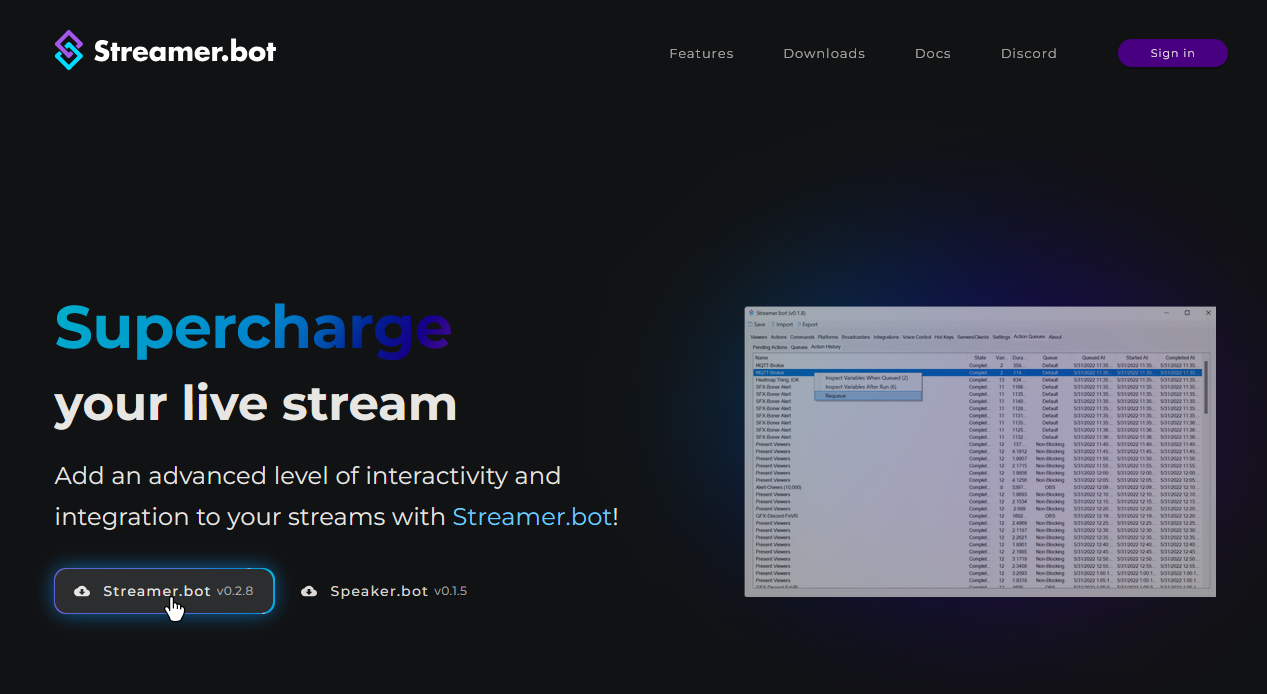Click the "your live stream" heading text

(x=256, y=403)
